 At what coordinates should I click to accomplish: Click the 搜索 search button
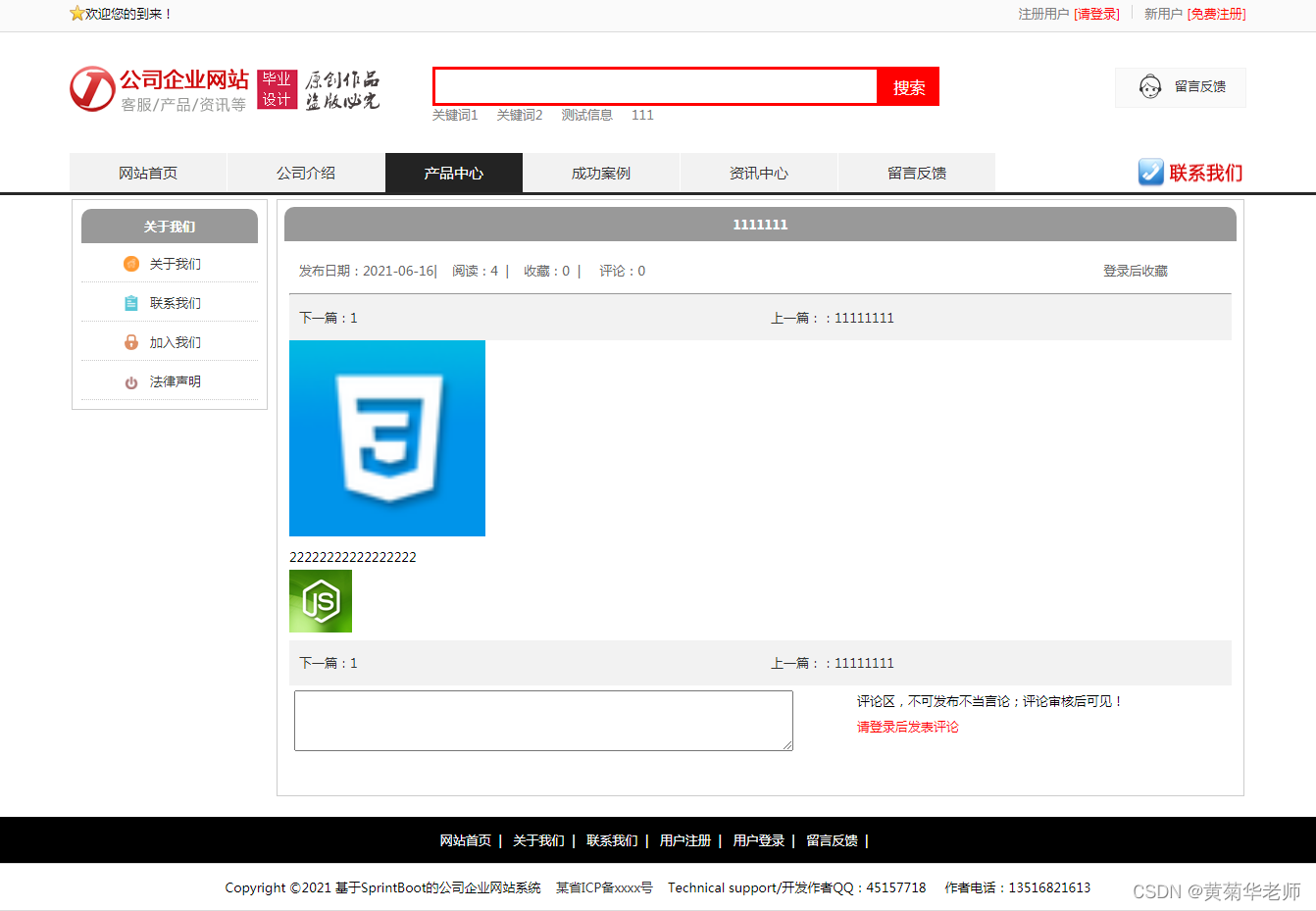[x=907, y=86]
